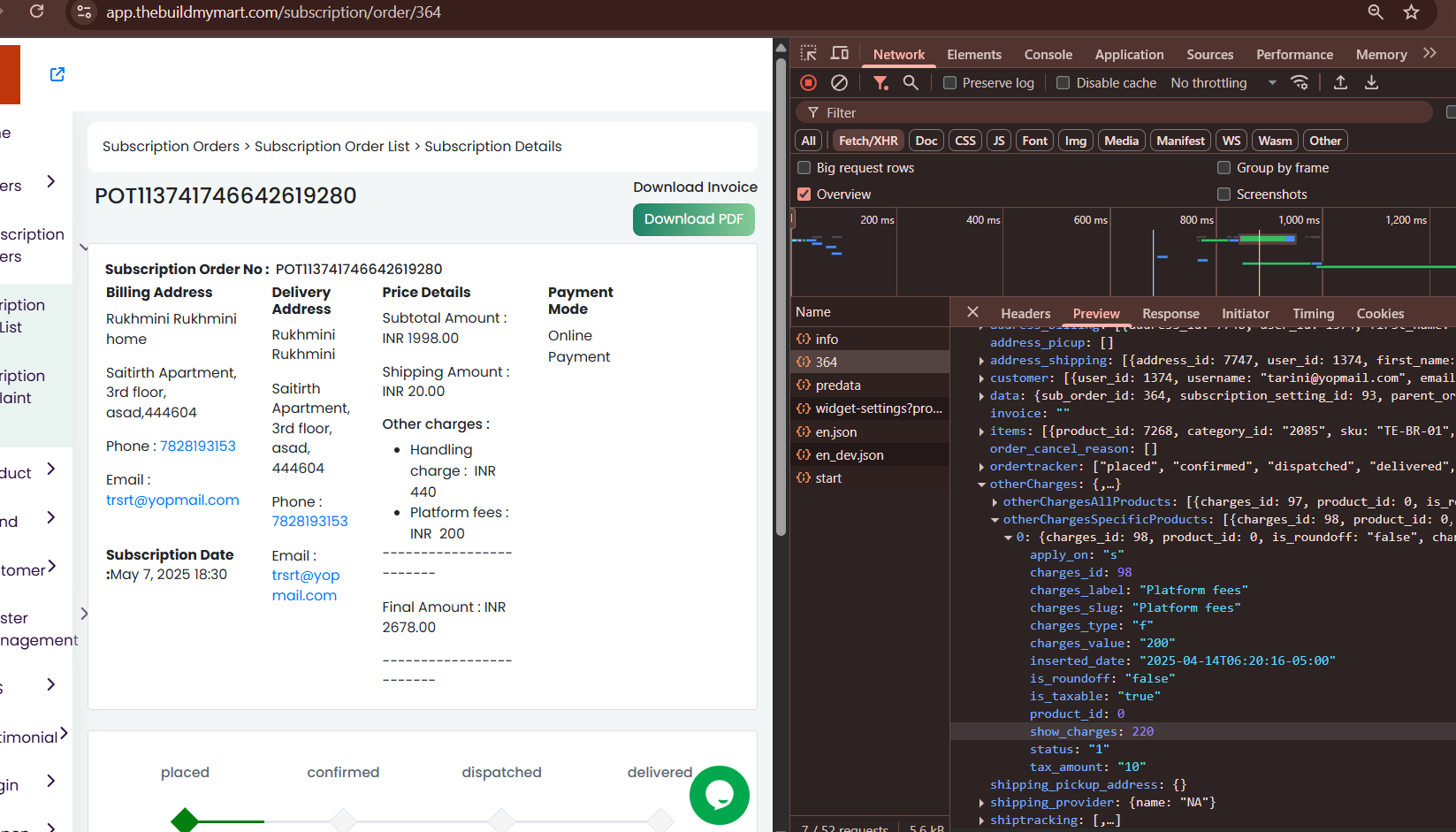
Task: Activate the DevTools inspect element picker
Action: 809,53
